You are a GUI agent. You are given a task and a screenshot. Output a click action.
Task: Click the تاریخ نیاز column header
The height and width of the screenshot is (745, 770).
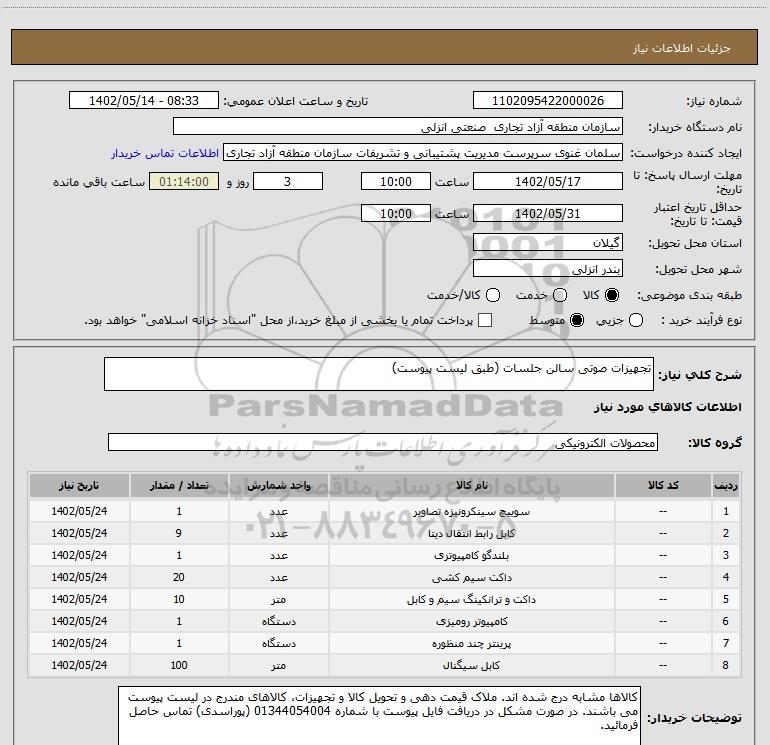(79, 486)
